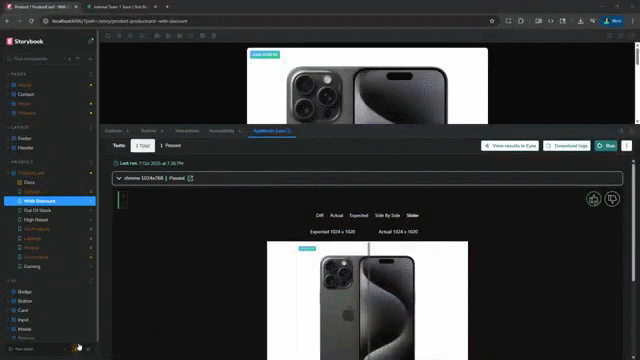Select the High Rated story
The image size is (640, 360).
pyautogui.click(x=36, y=220)
